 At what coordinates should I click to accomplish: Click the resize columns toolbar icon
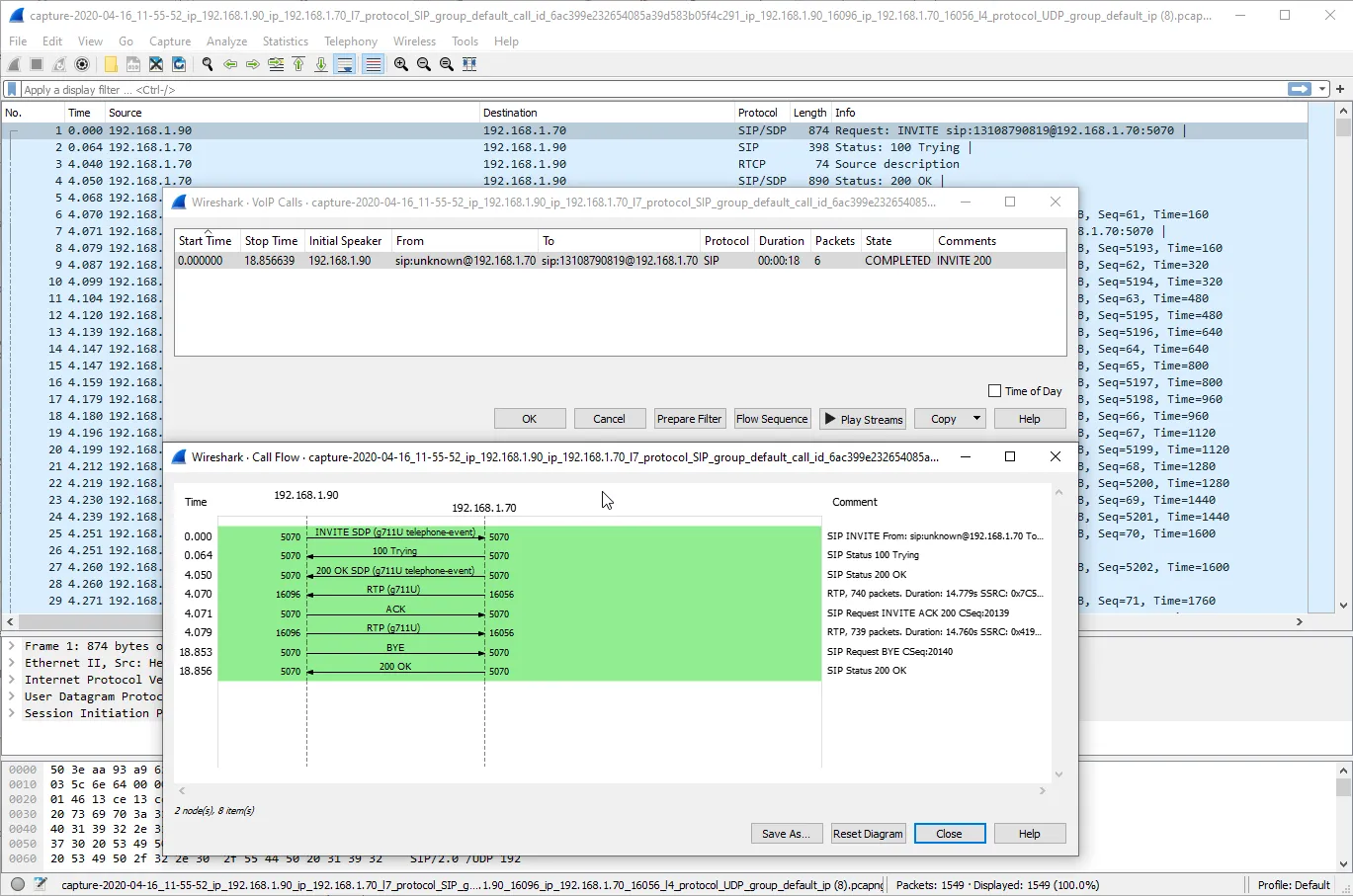coord(469,64)
